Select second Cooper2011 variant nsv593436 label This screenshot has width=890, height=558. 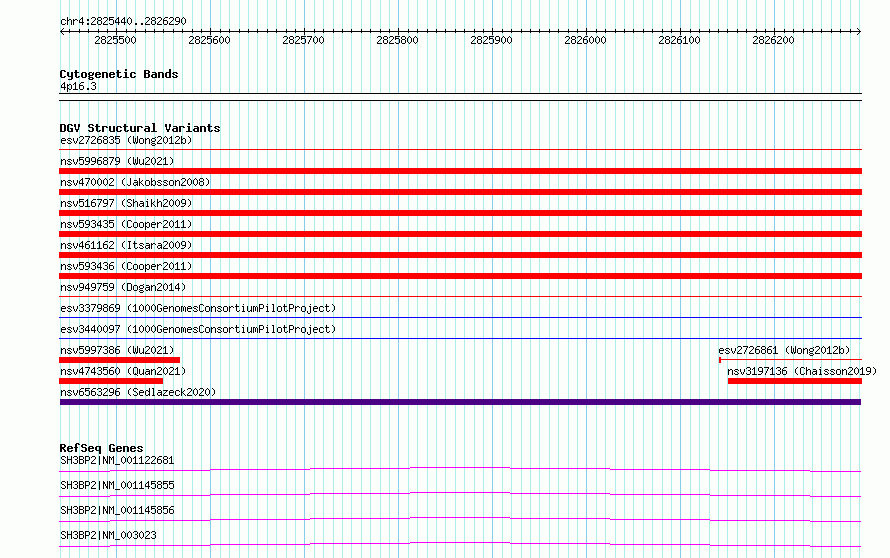(x=126, y=266)
